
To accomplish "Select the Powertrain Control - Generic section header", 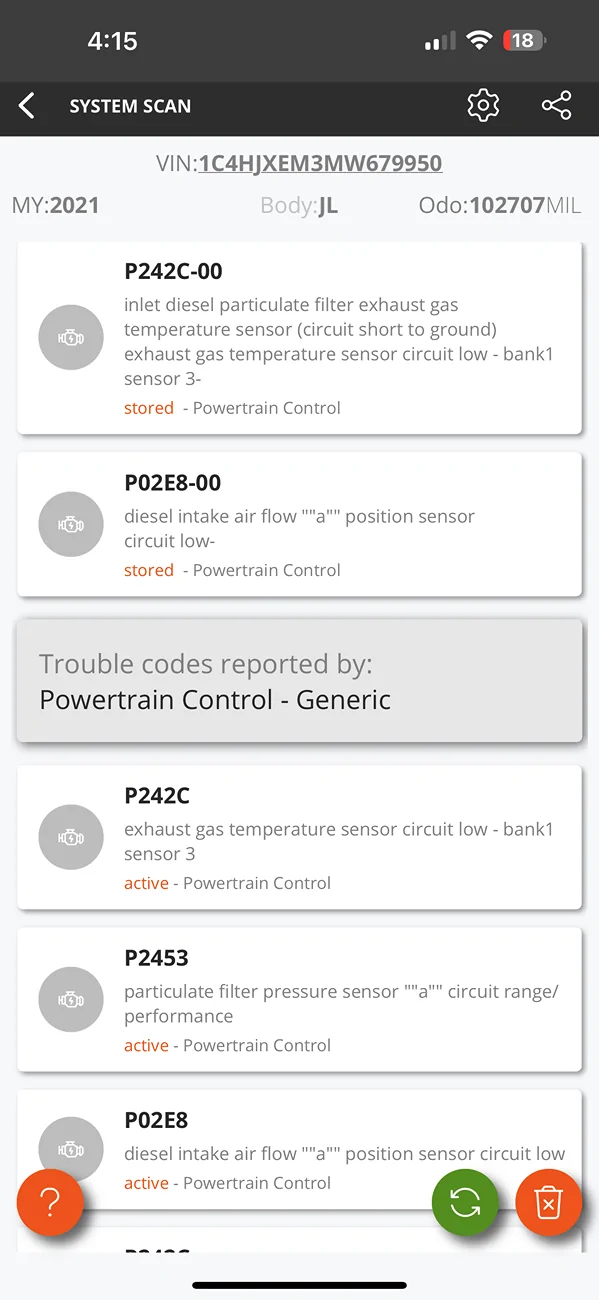I will (x=300, y=681).
